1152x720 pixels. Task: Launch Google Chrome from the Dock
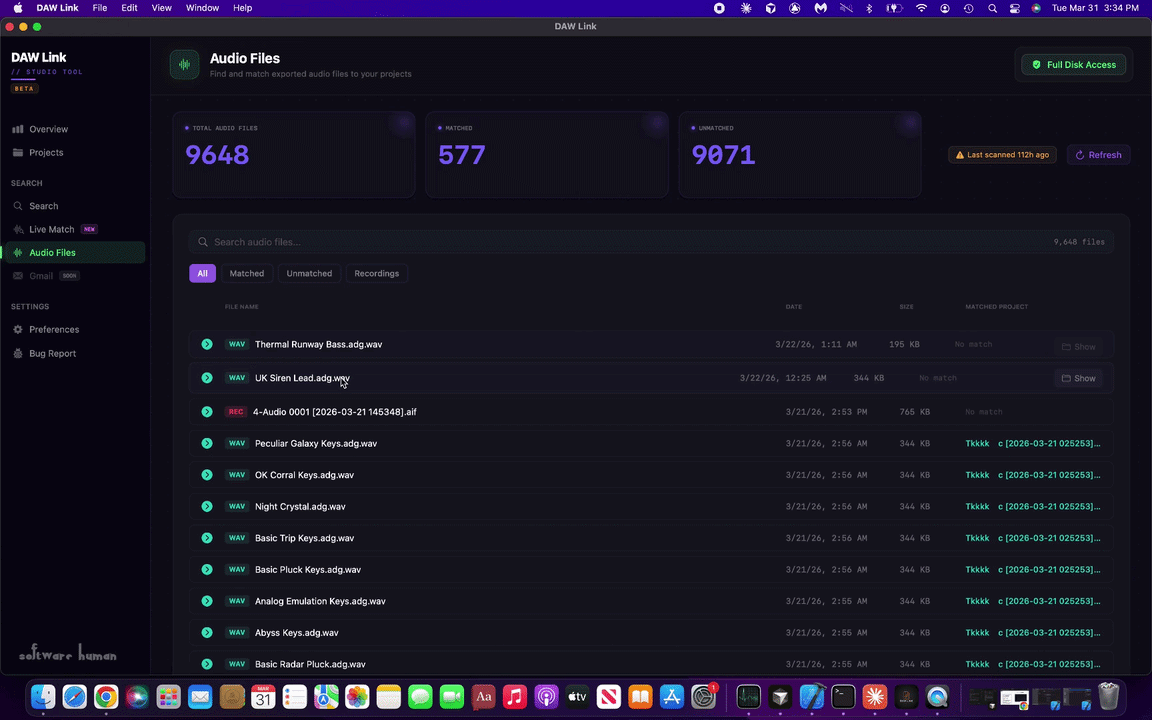106,696
